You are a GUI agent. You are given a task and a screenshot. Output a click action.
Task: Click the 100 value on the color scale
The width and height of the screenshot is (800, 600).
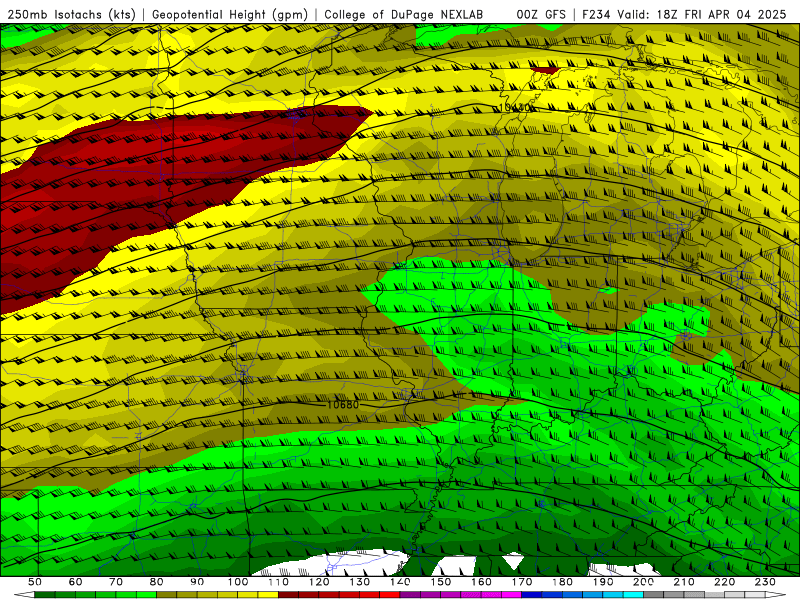(238, 582)
